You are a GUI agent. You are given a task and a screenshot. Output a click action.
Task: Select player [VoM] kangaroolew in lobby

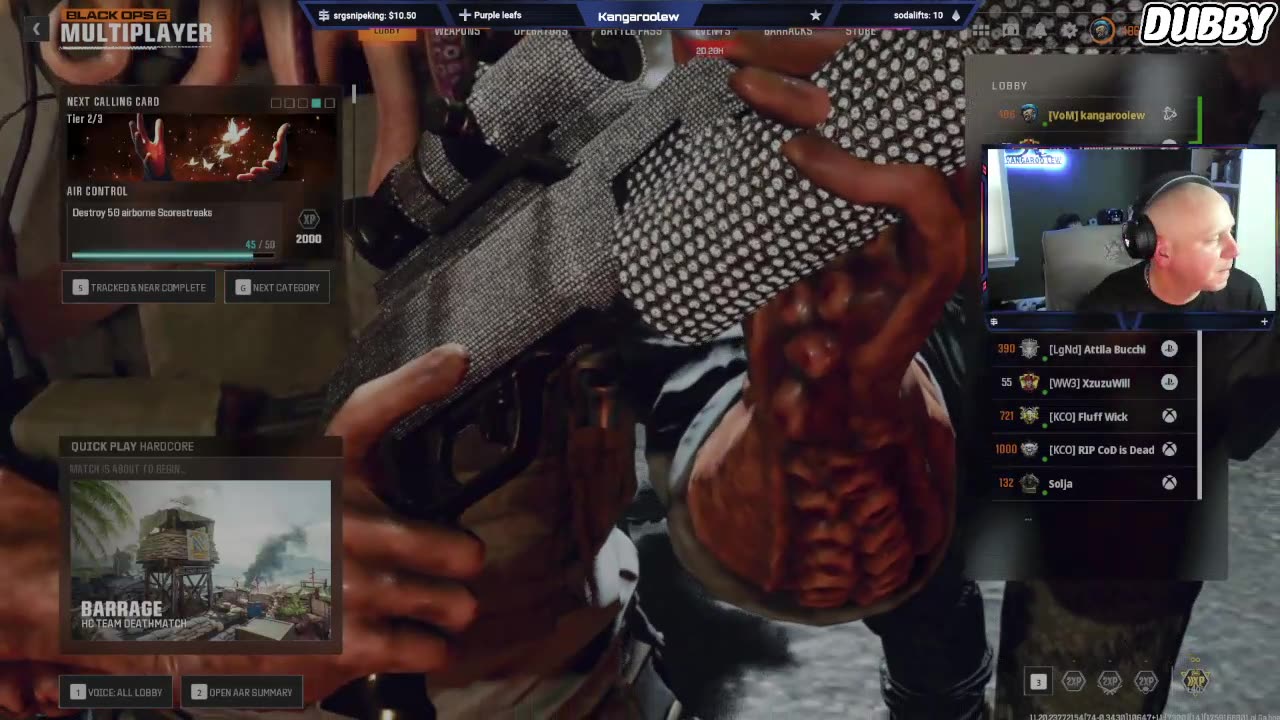(x=1097, y=115)
